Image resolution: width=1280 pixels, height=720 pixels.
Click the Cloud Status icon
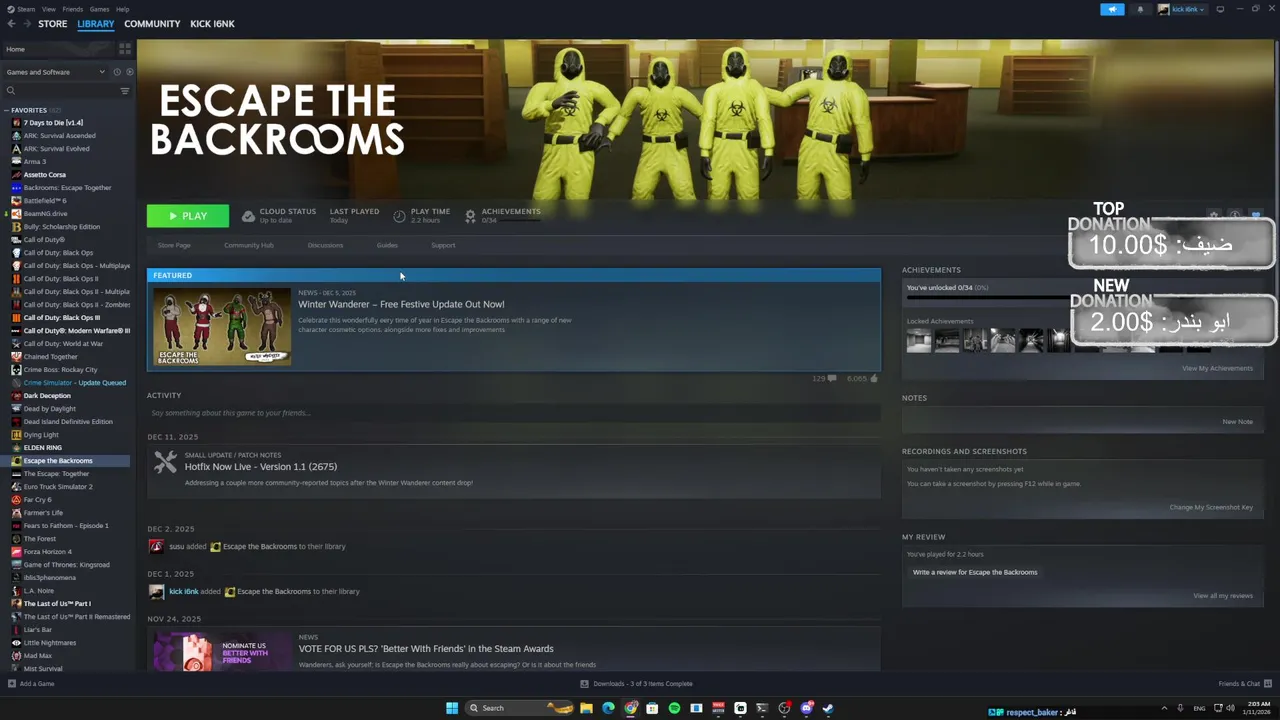click(248, 215)
